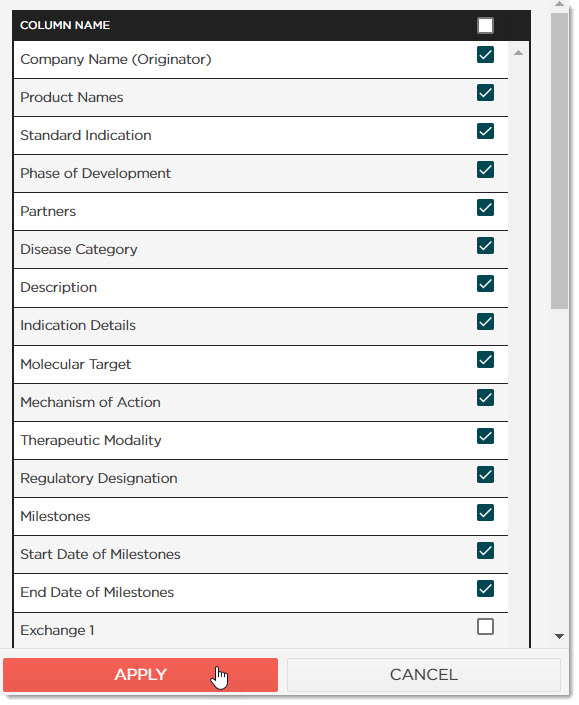Click the red APPLY button

140,674
